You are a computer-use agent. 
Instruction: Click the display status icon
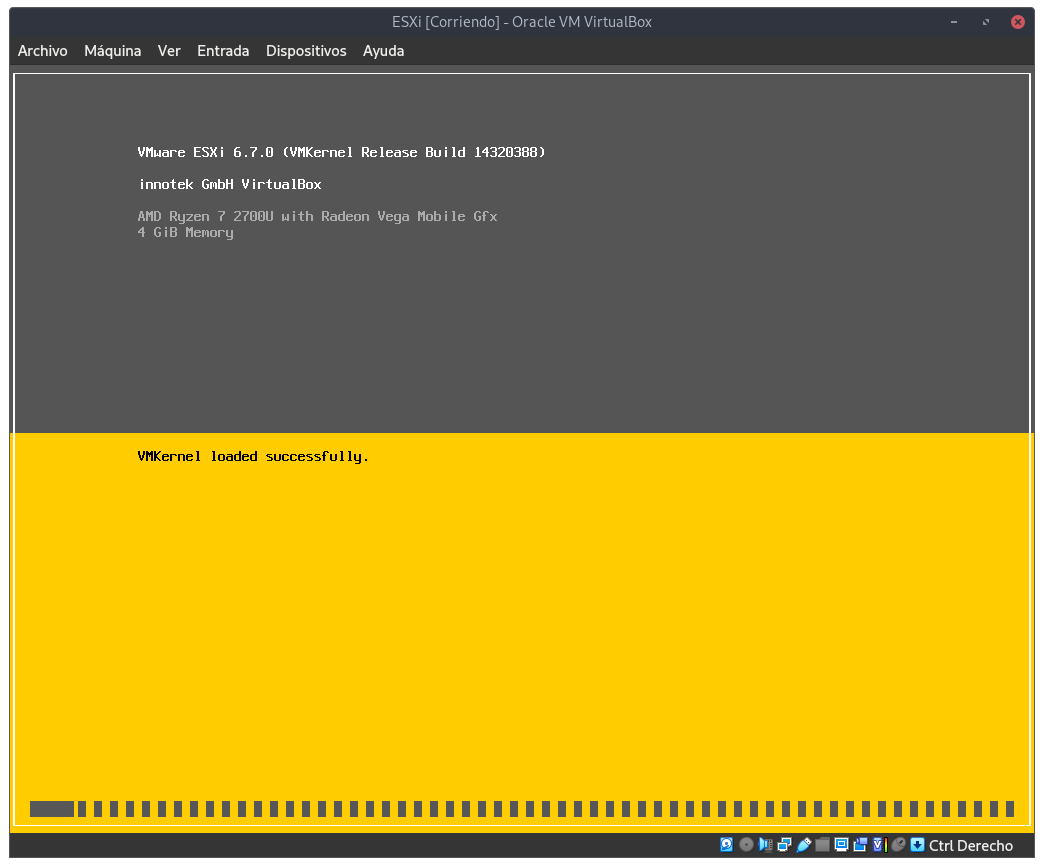(842, 844)
